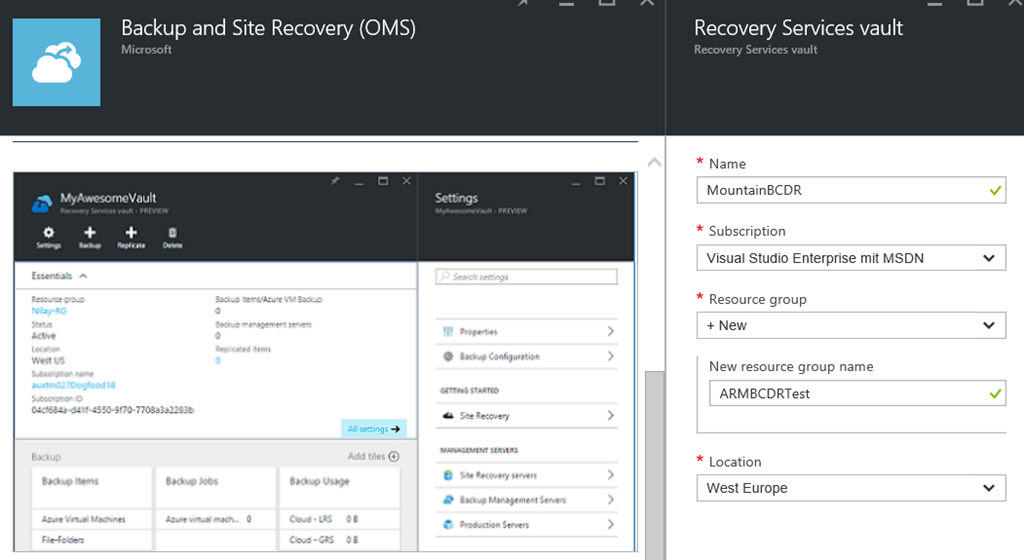
Task: Expand the Production Servers row chevron
Action: [611, 525]
